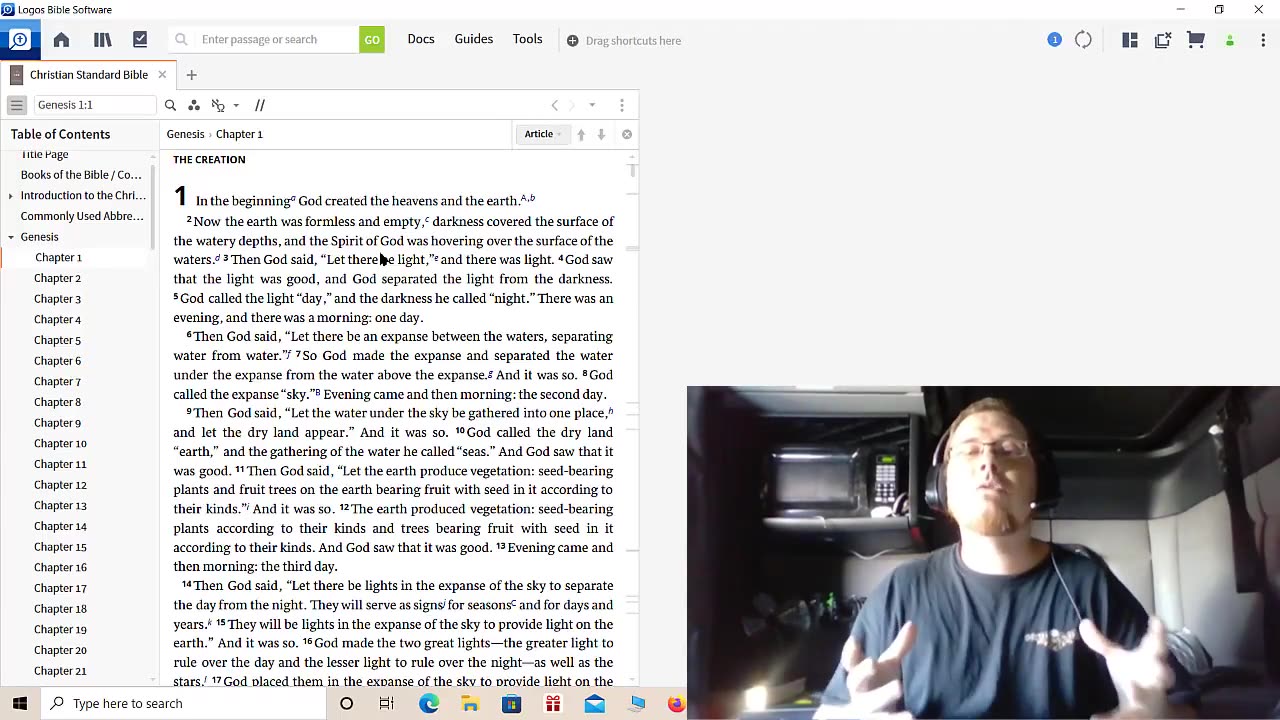This screenshot has width=1280, height=720.
Task: Select Chapter 9 in contents
Action: tap(57, 423)
